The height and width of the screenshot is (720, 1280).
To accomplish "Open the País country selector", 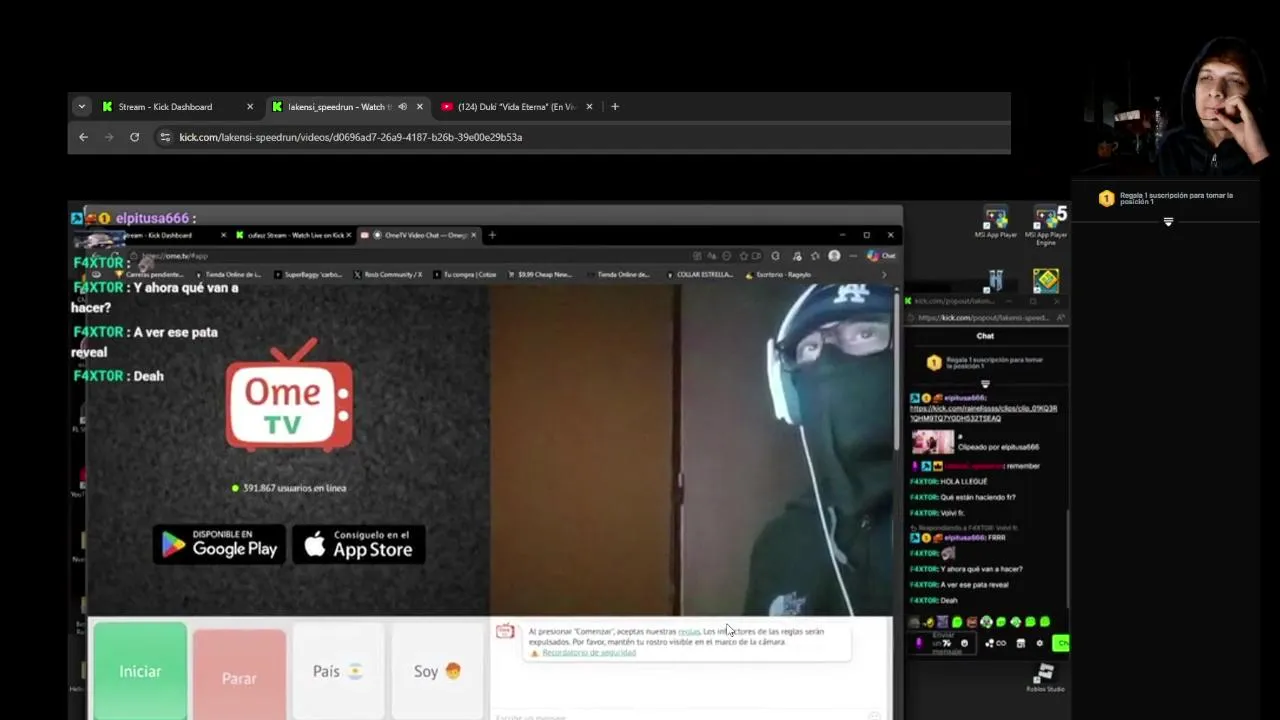I will click(x=338, y=671).
